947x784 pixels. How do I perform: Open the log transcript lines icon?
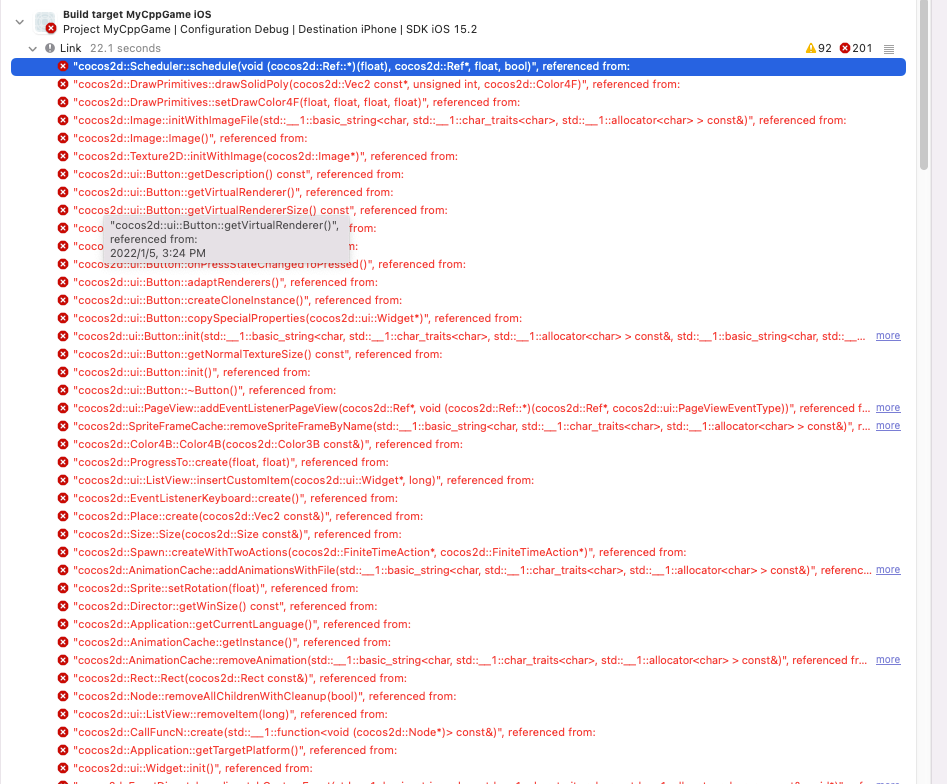tap(888, 49)
